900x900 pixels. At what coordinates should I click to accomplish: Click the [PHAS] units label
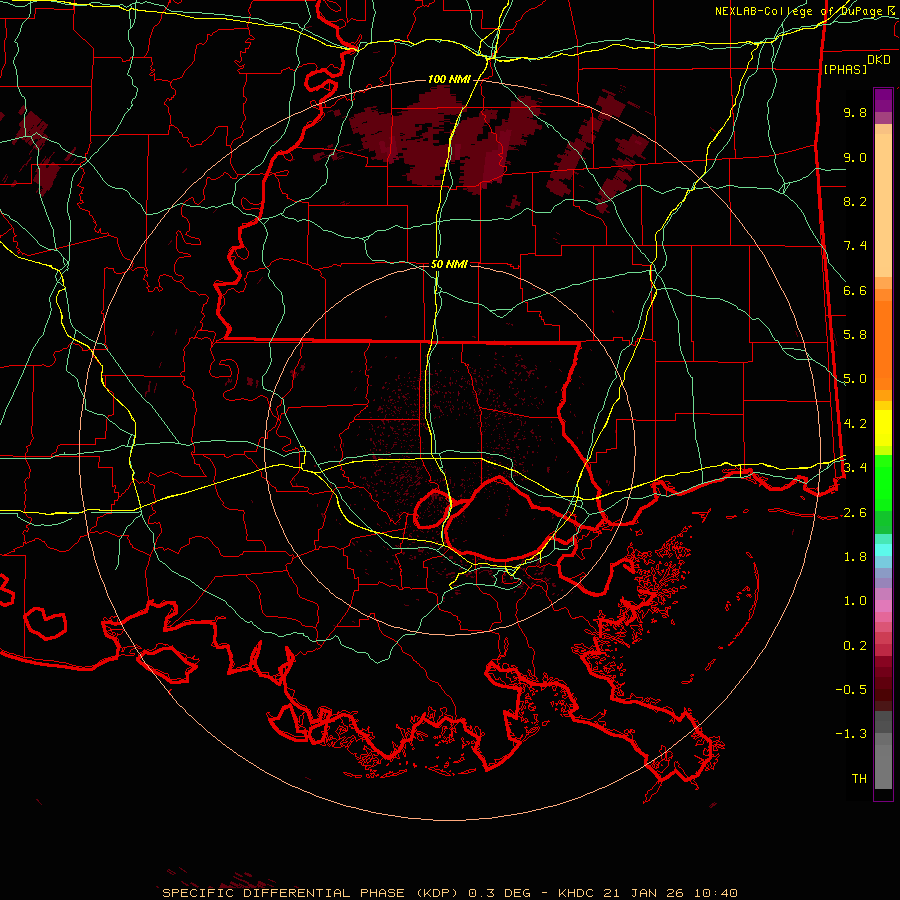845,70
